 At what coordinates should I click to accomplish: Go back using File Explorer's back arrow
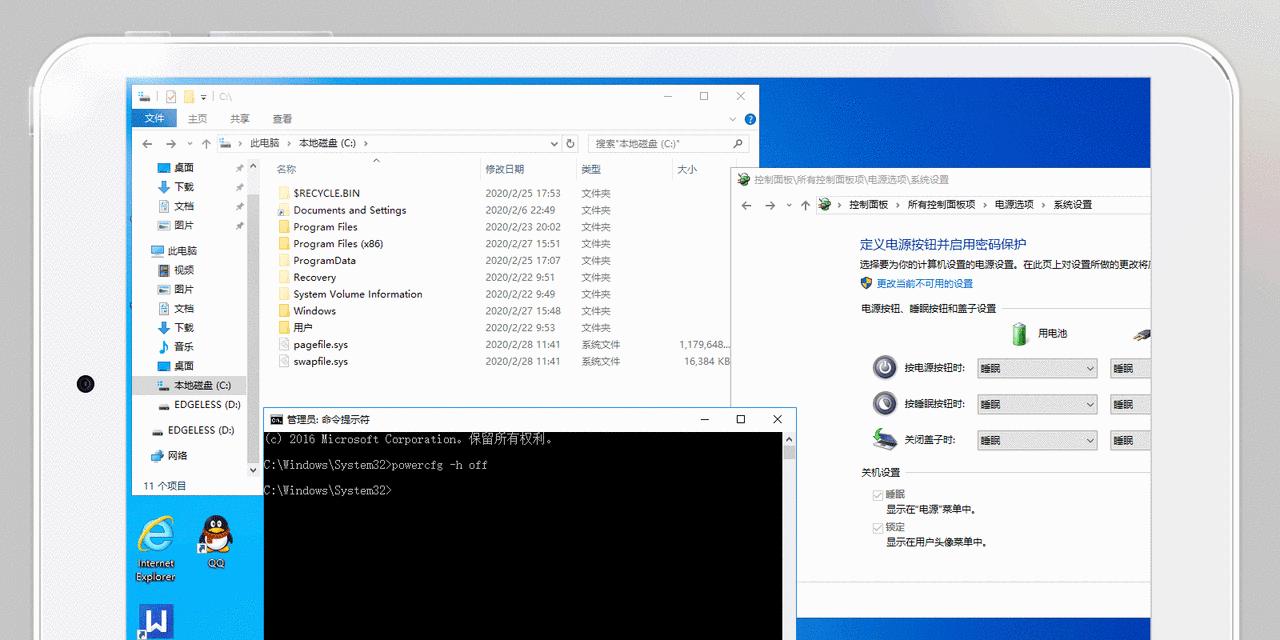coord(147,144)
